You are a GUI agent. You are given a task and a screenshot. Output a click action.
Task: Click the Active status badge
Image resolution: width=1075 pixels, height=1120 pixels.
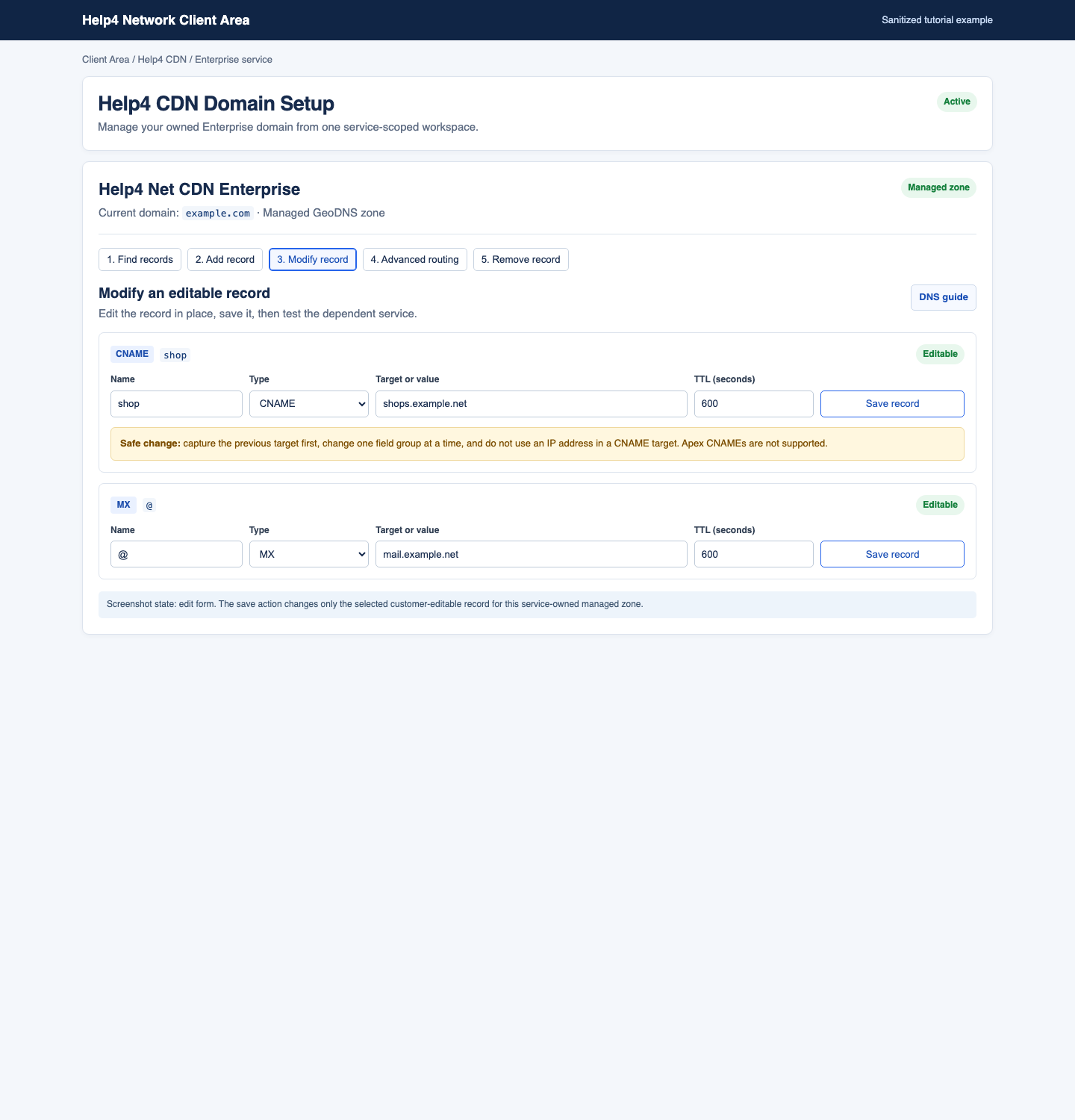pyautogui.click(x=957, y=102)
